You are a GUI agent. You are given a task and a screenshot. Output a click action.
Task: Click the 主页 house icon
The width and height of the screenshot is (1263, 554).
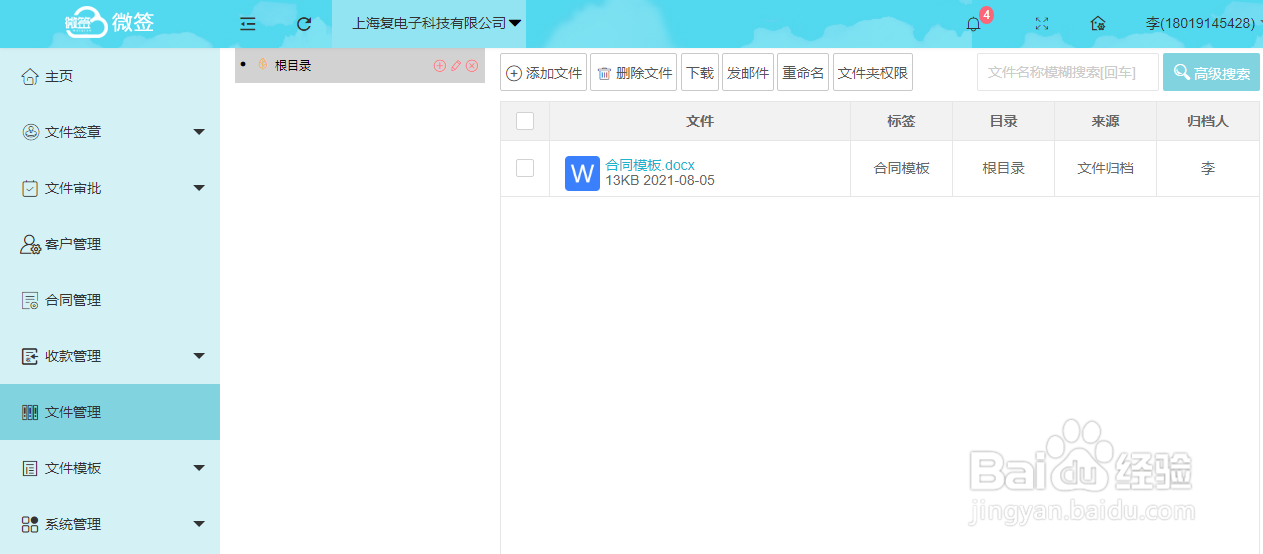(30, 76)
